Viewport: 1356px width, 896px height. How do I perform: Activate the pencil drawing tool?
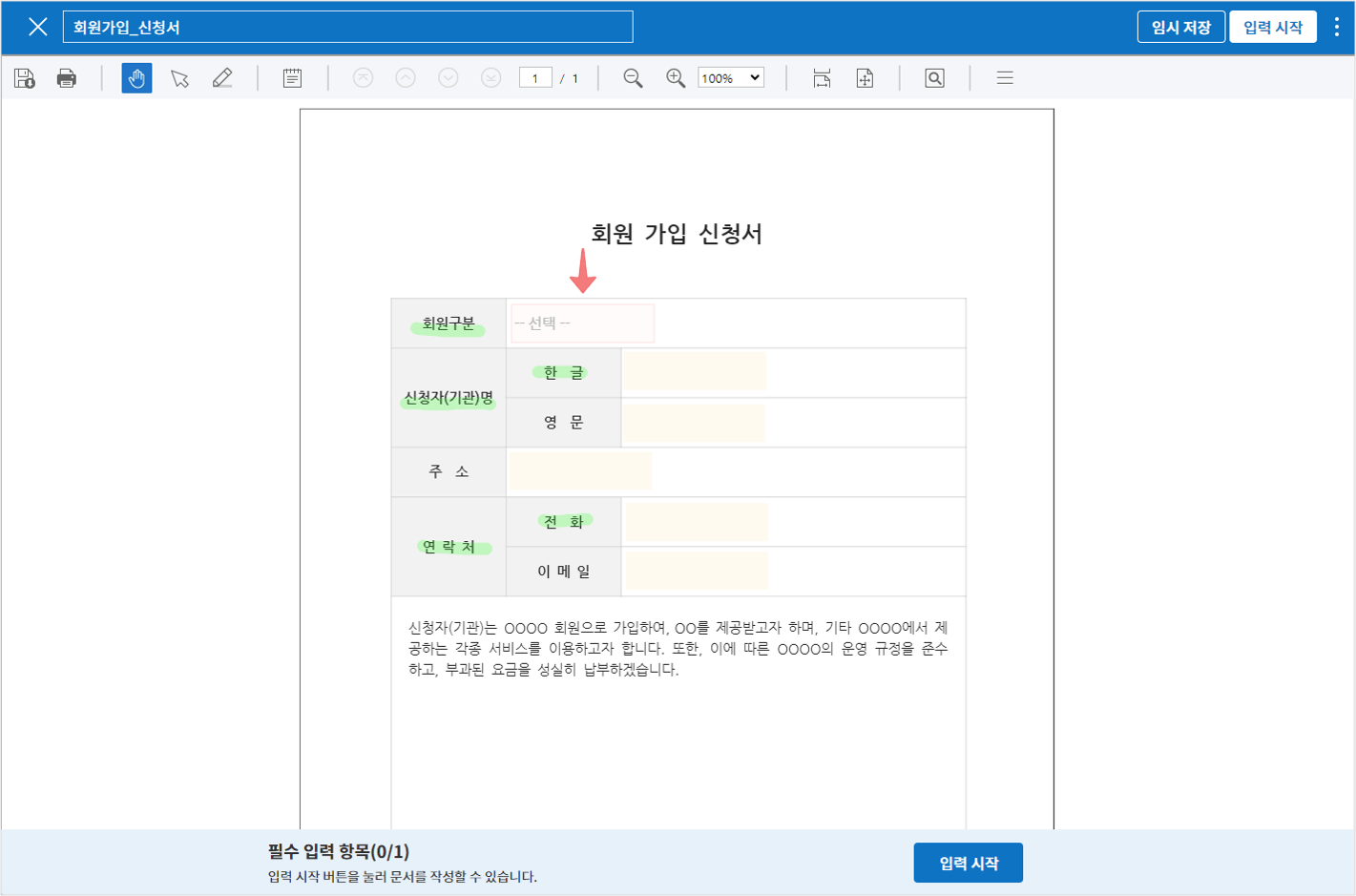coord(222,78)
